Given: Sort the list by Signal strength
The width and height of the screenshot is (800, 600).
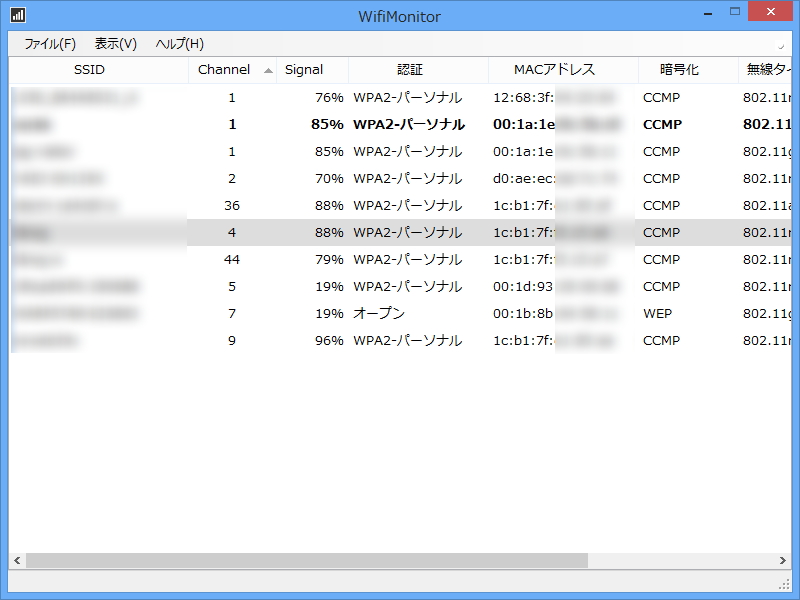Looking at the screenshot, I should (306, 70).
